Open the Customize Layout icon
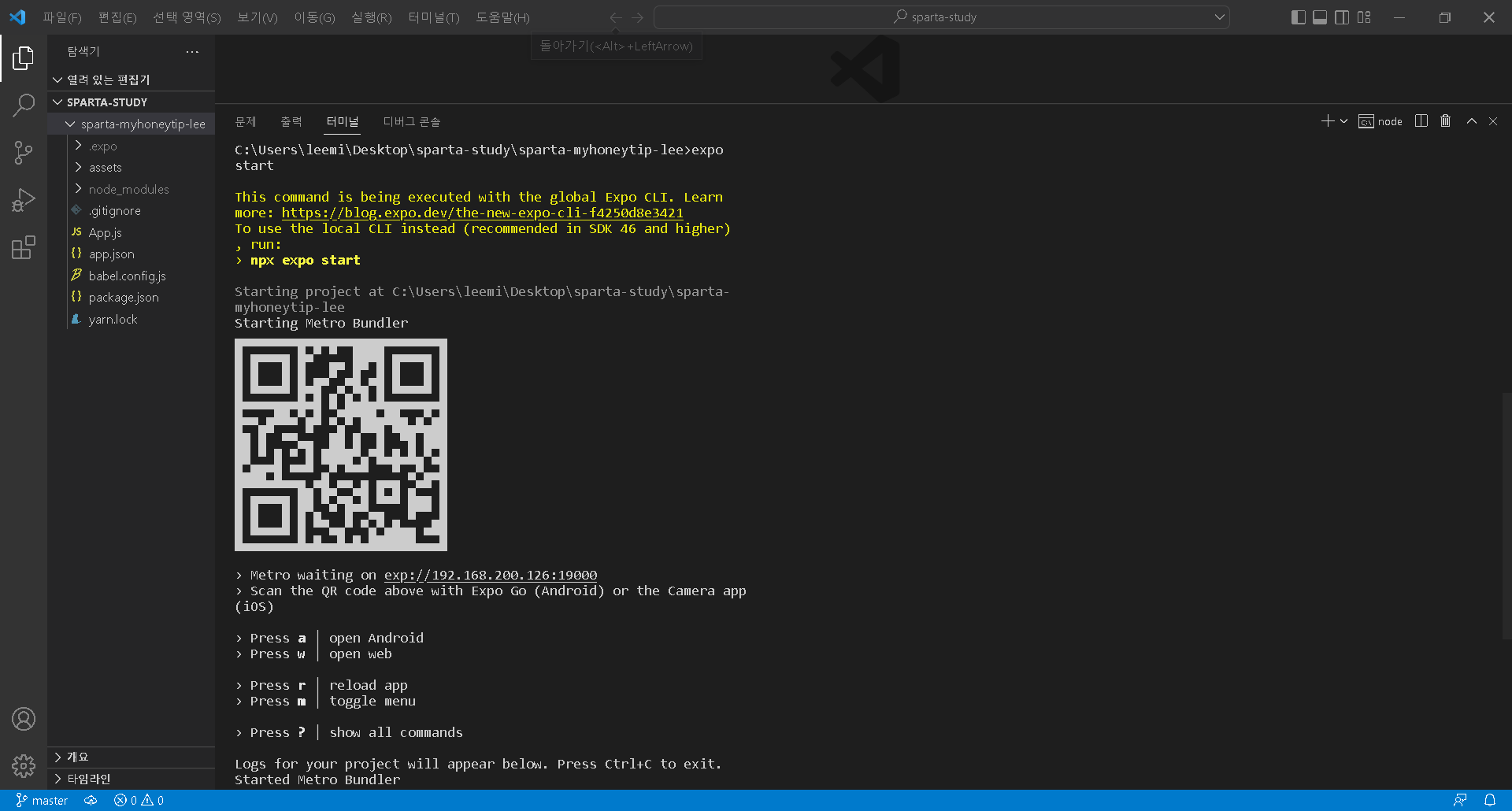Screen dimensions: 1512x811 1364,17
